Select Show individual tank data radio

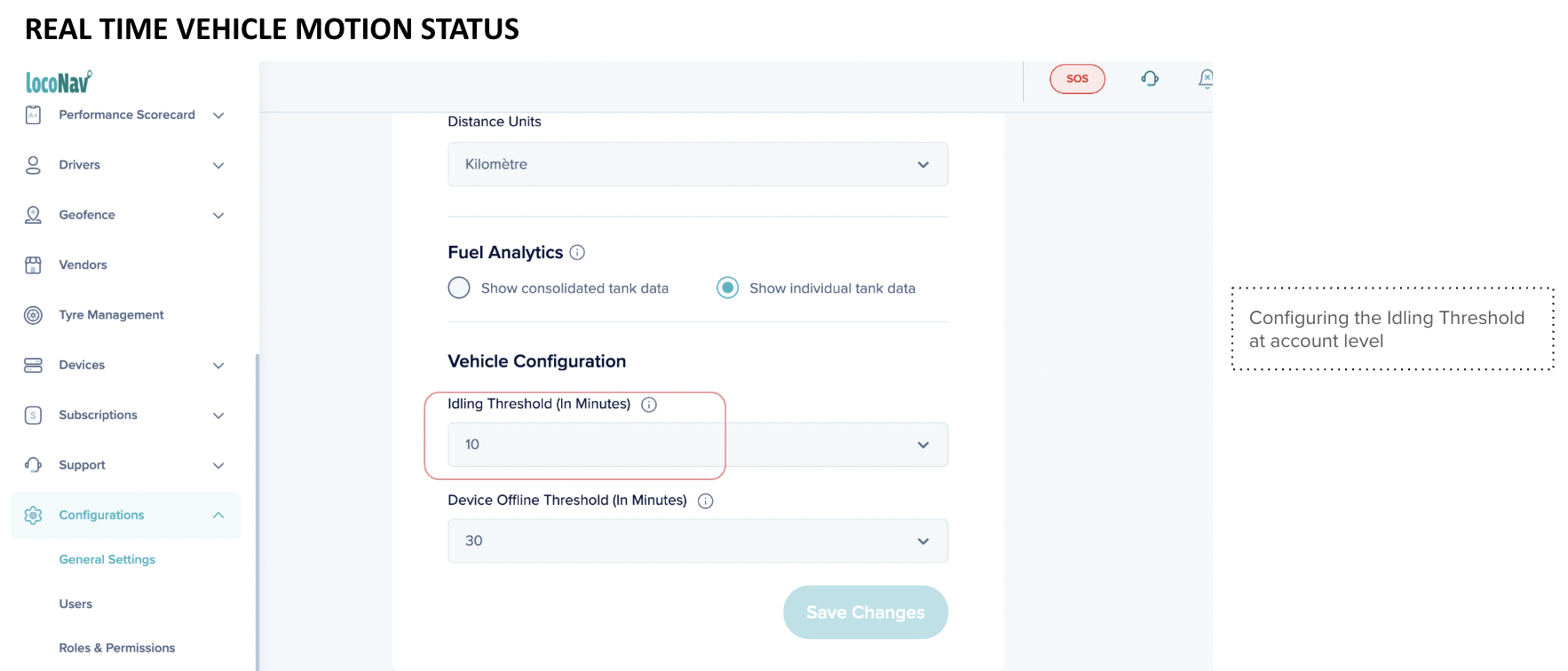click(727, 288)
